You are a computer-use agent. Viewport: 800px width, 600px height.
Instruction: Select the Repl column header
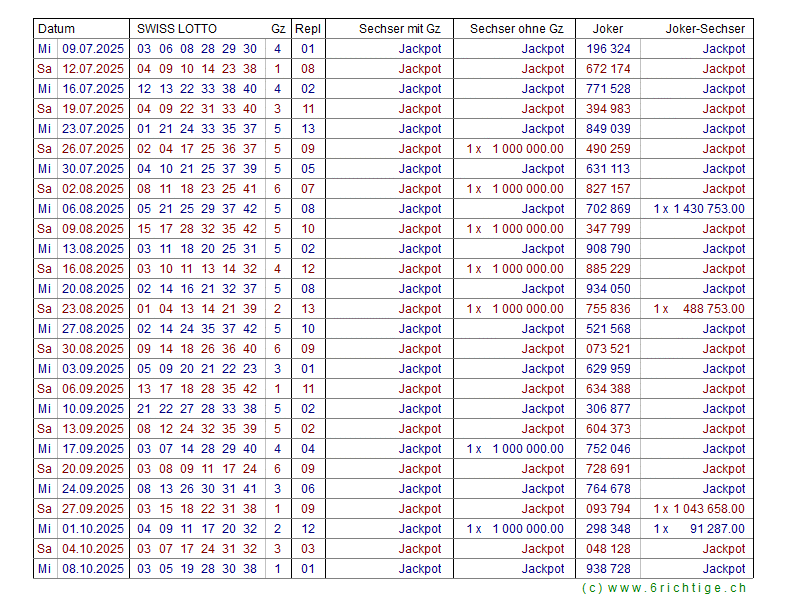pos(308,29)
